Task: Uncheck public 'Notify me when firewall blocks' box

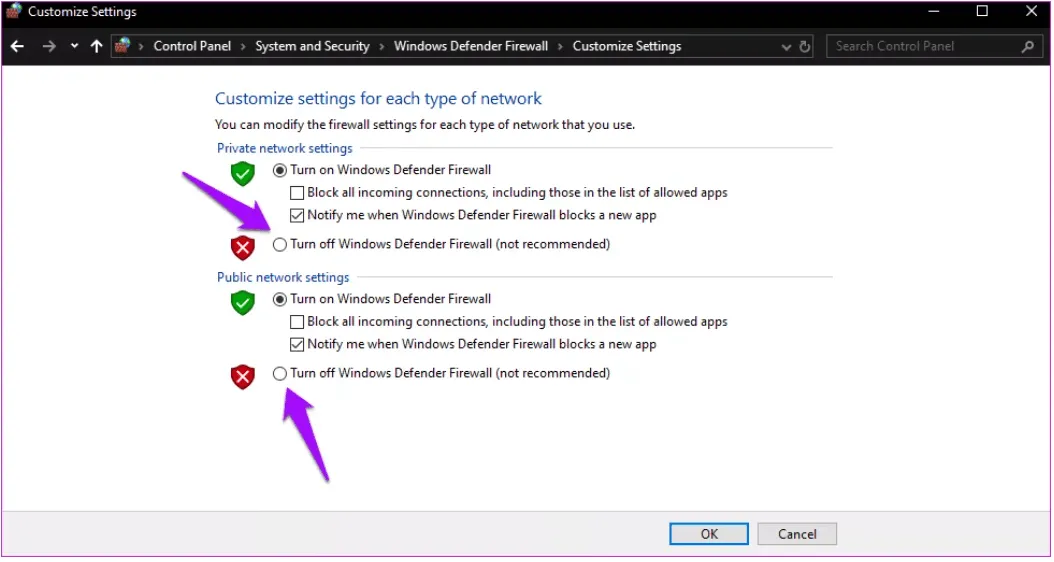Action: [297, 344]
